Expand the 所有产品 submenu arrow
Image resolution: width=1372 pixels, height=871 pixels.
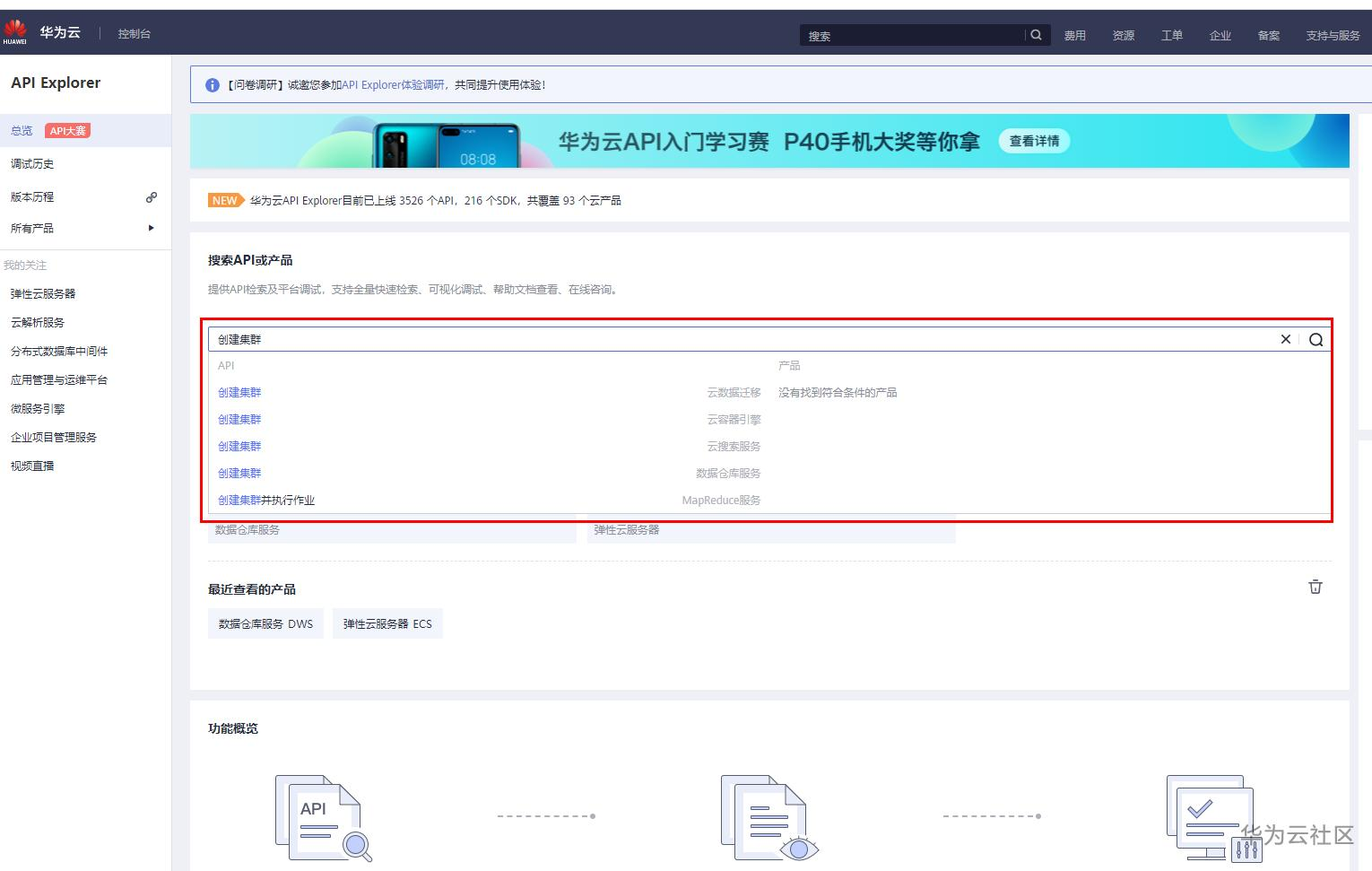click(151, 228)
